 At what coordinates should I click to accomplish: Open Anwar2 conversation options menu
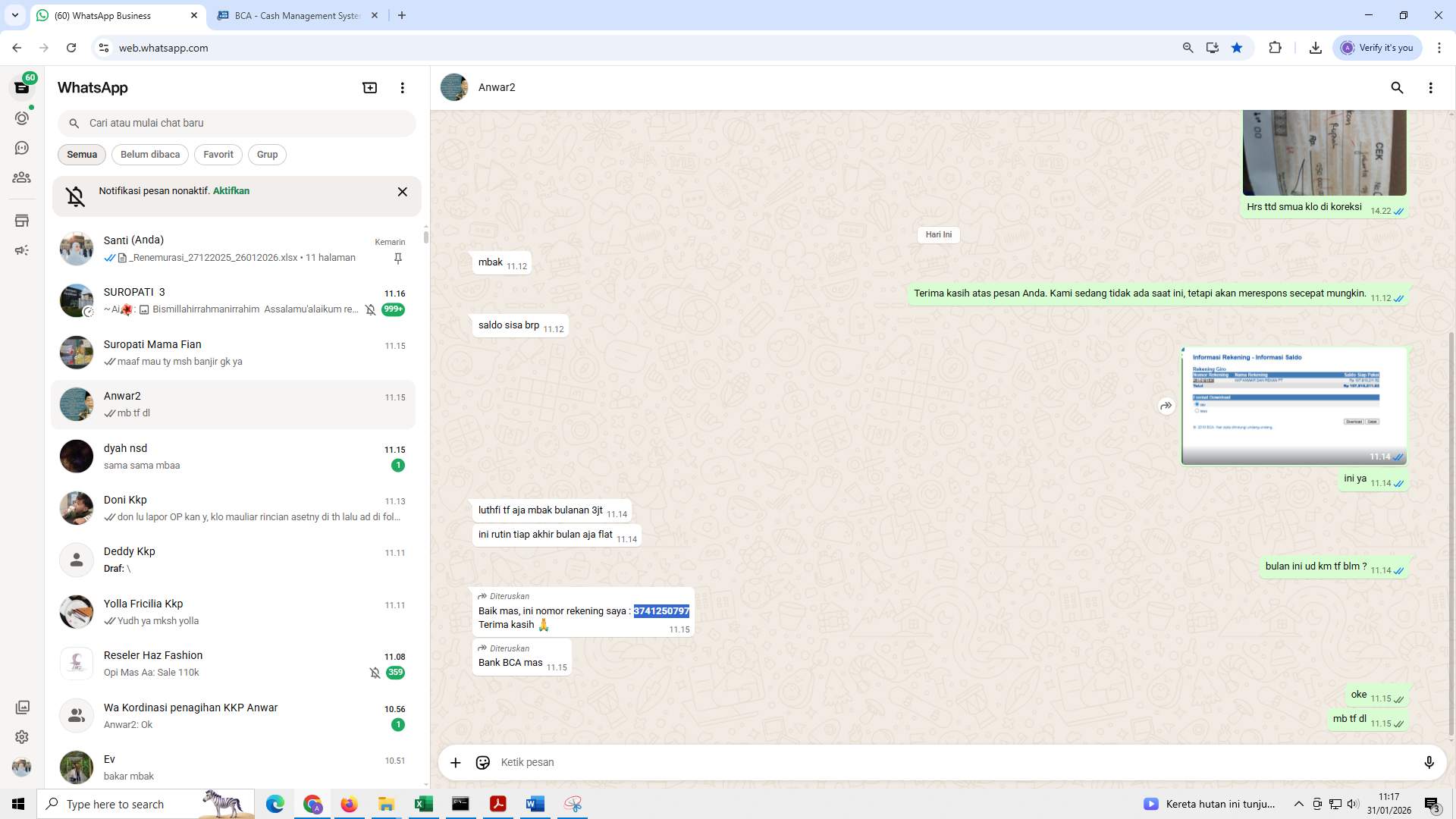pyautogui.click(x=1431, y=88)
